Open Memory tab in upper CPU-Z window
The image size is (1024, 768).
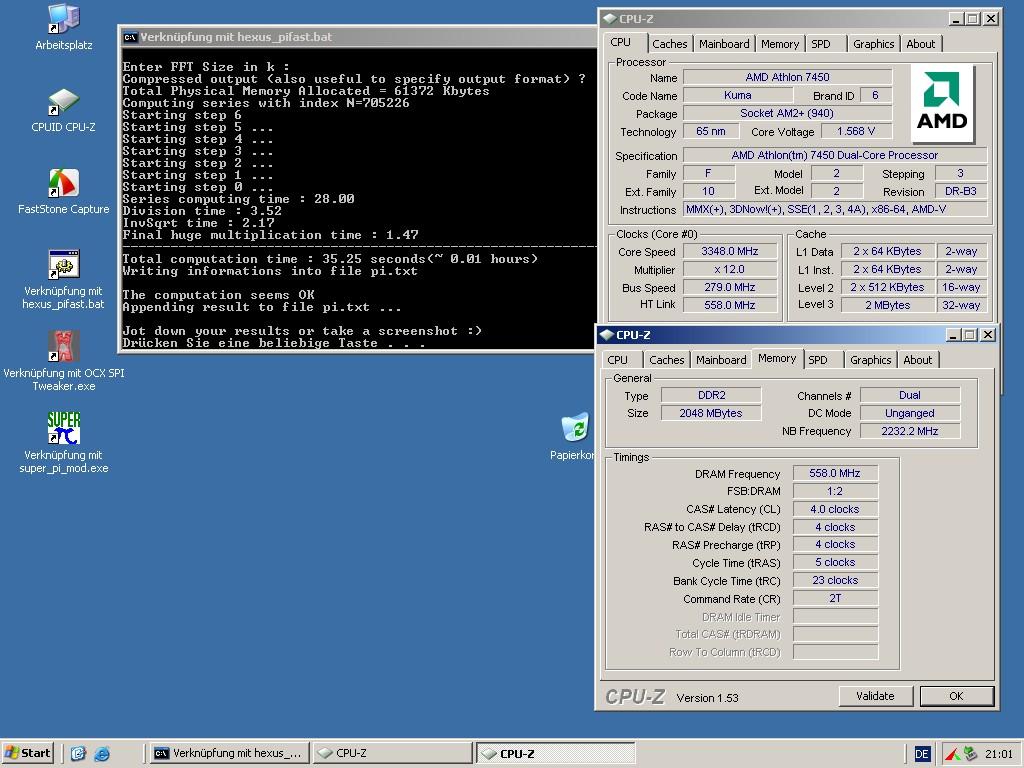780,44
